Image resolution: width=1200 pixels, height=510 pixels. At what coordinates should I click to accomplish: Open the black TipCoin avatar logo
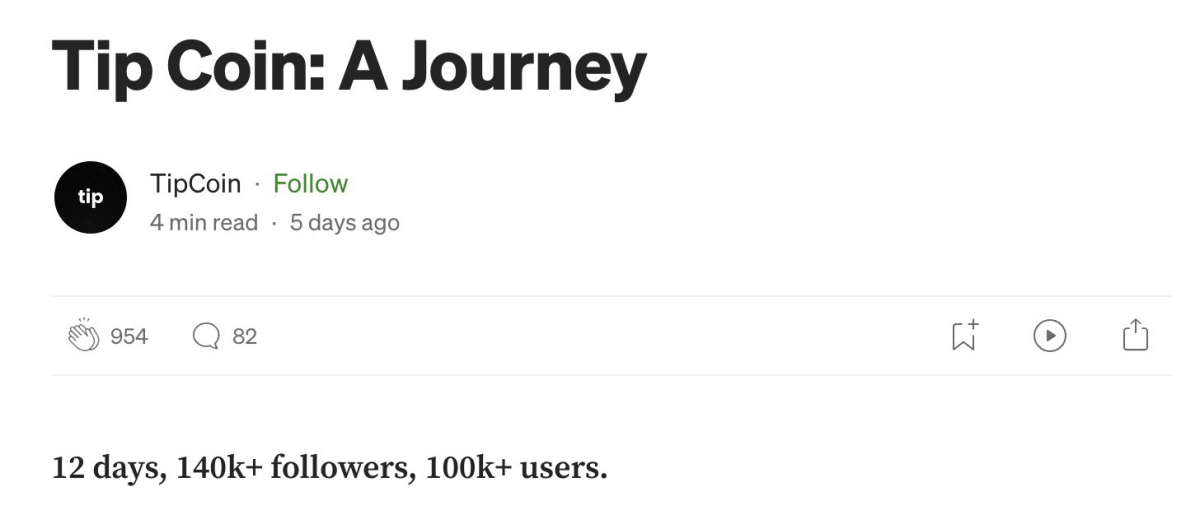point(90,198)
